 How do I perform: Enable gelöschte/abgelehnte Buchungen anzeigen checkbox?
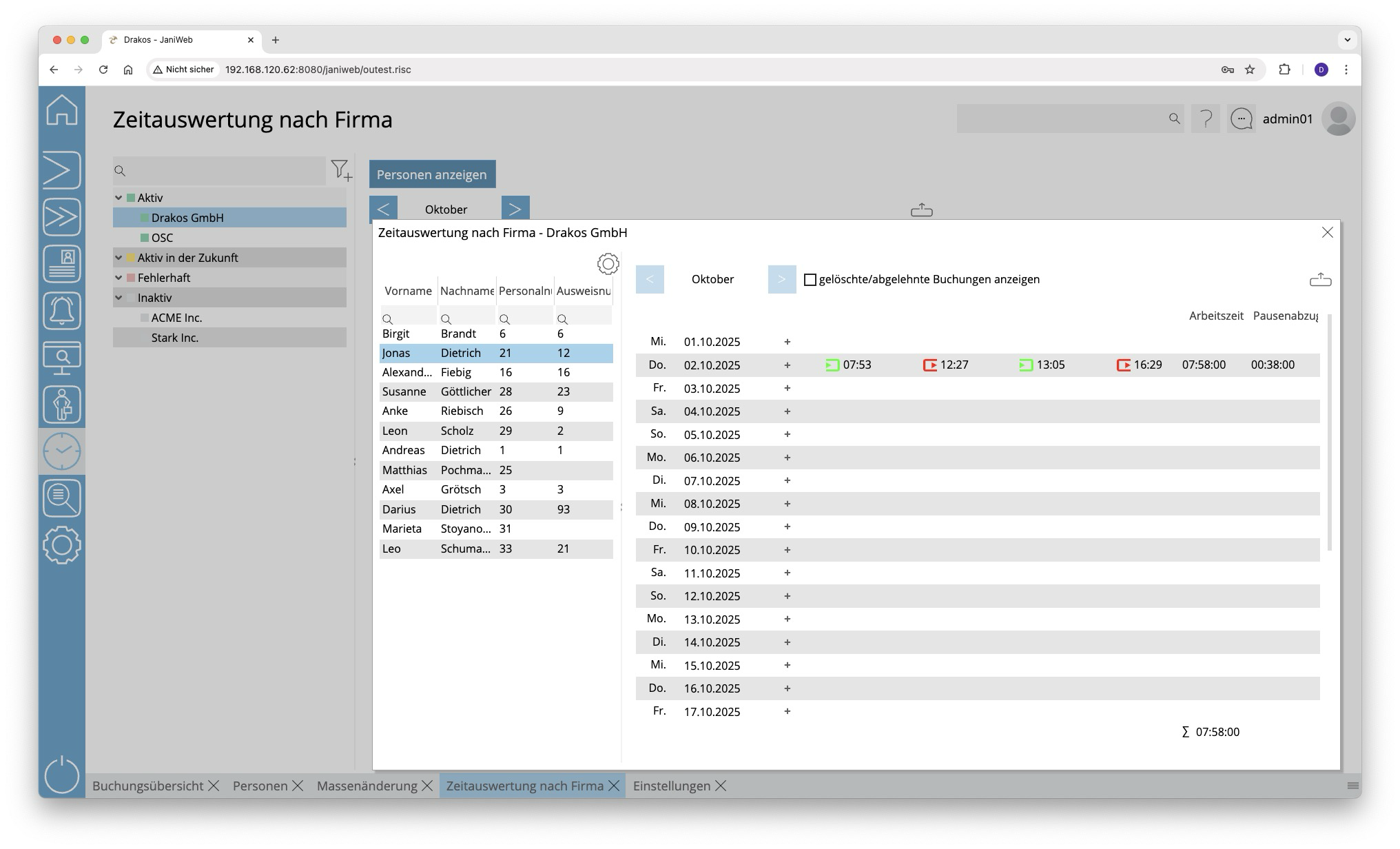(x=810, y=280)
